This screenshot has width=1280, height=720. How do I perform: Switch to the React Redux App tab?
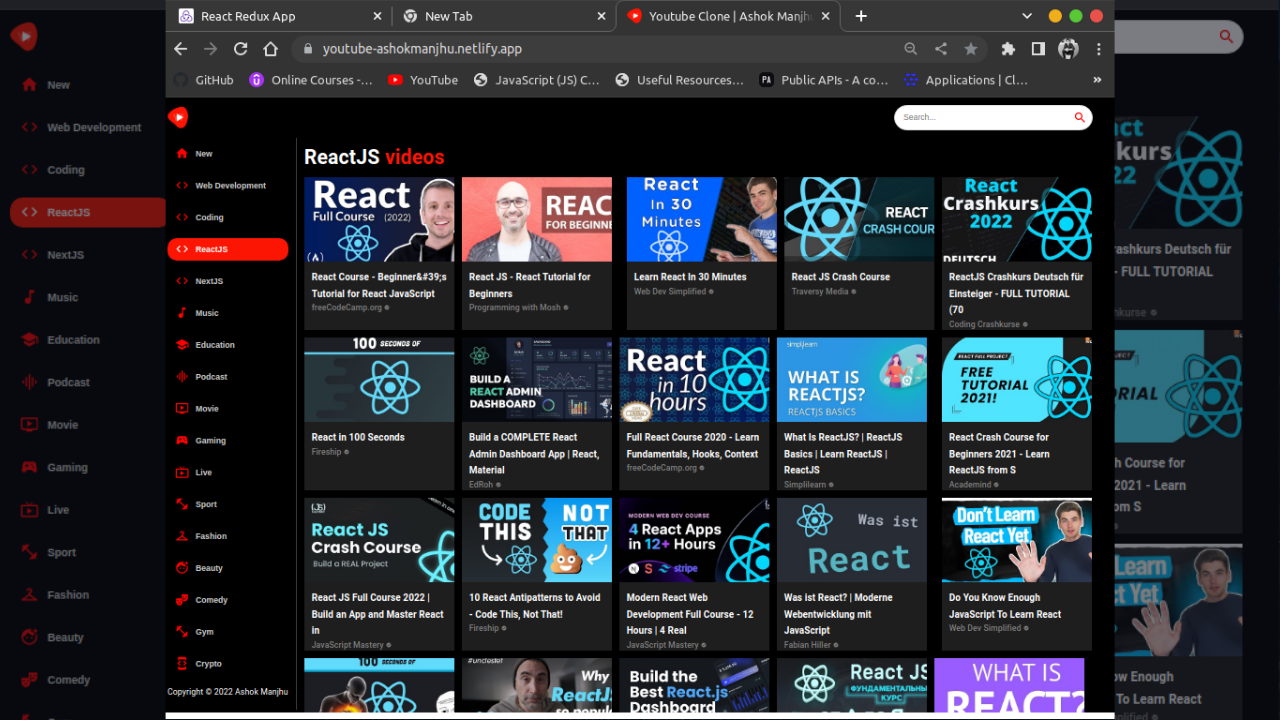coord(278,16)
